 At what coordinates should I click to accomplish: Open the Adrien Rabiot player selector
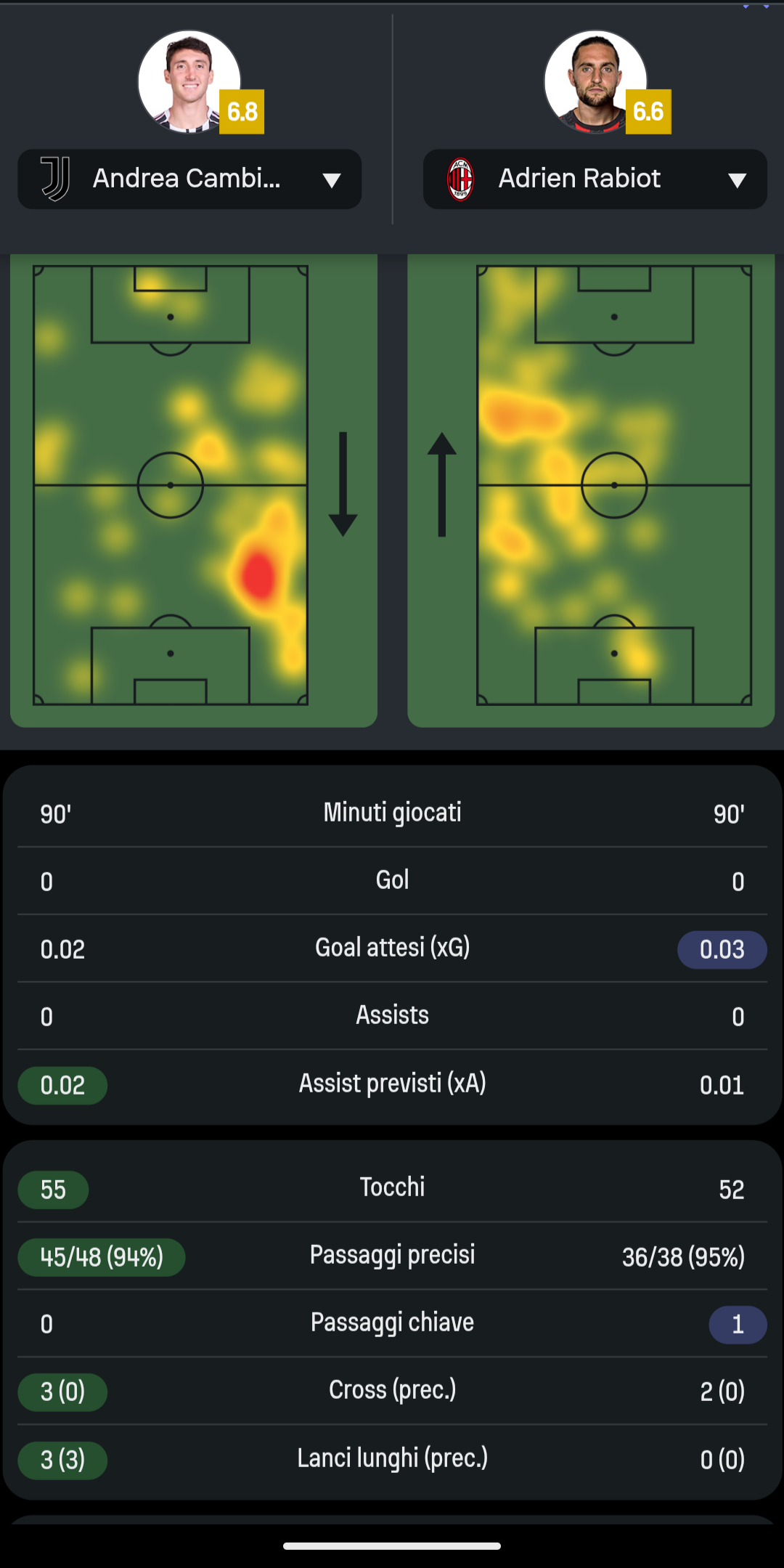tap(579, 179)
